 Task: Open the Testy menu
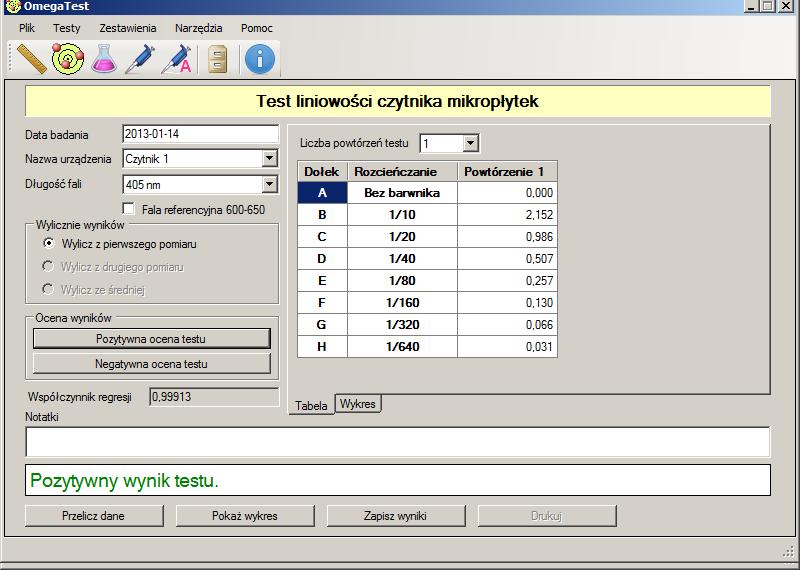tap(67, 28)
